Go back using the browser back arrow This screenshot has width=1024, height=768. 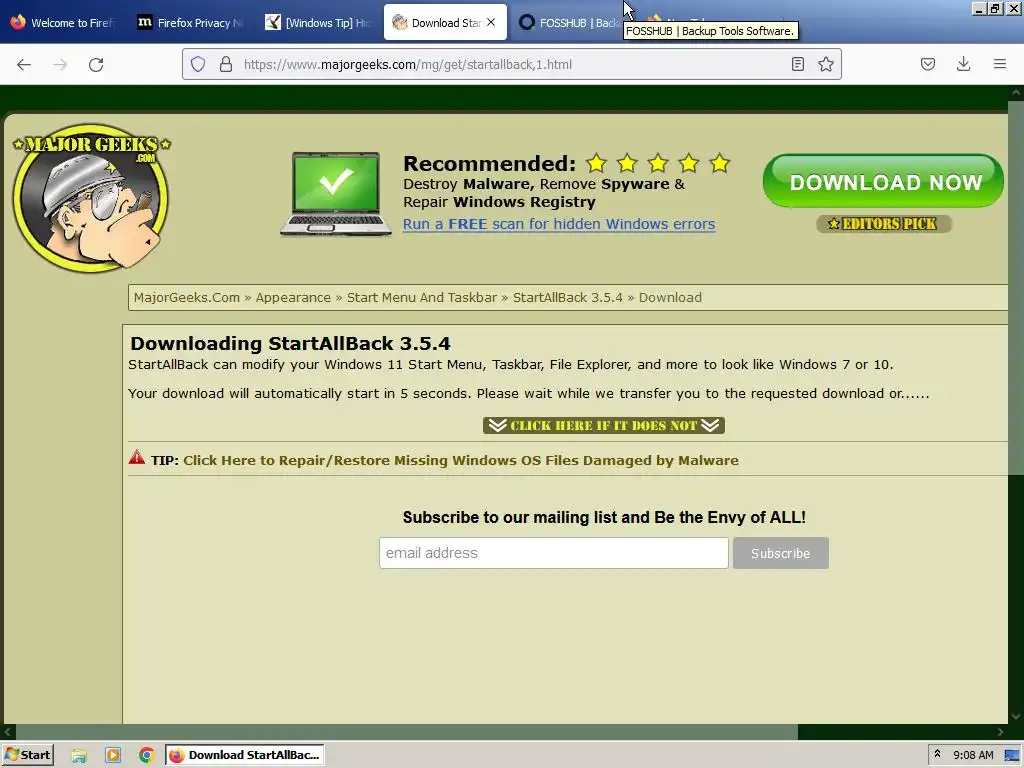point(24,65)
